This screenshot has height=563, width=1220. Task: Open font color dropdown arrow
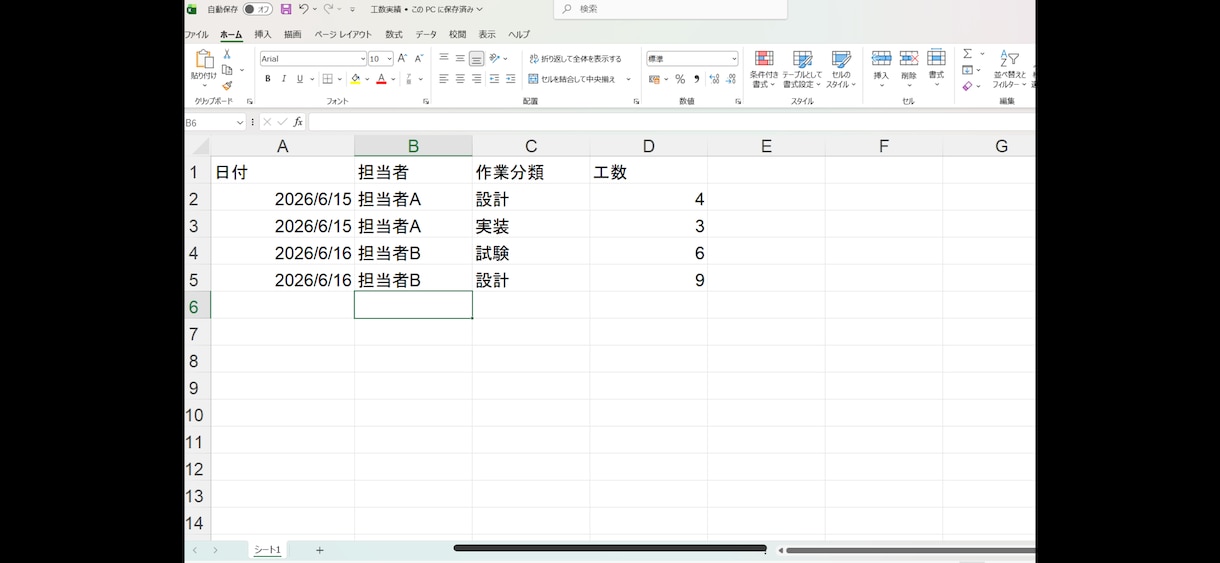click(x=393, y=79)
